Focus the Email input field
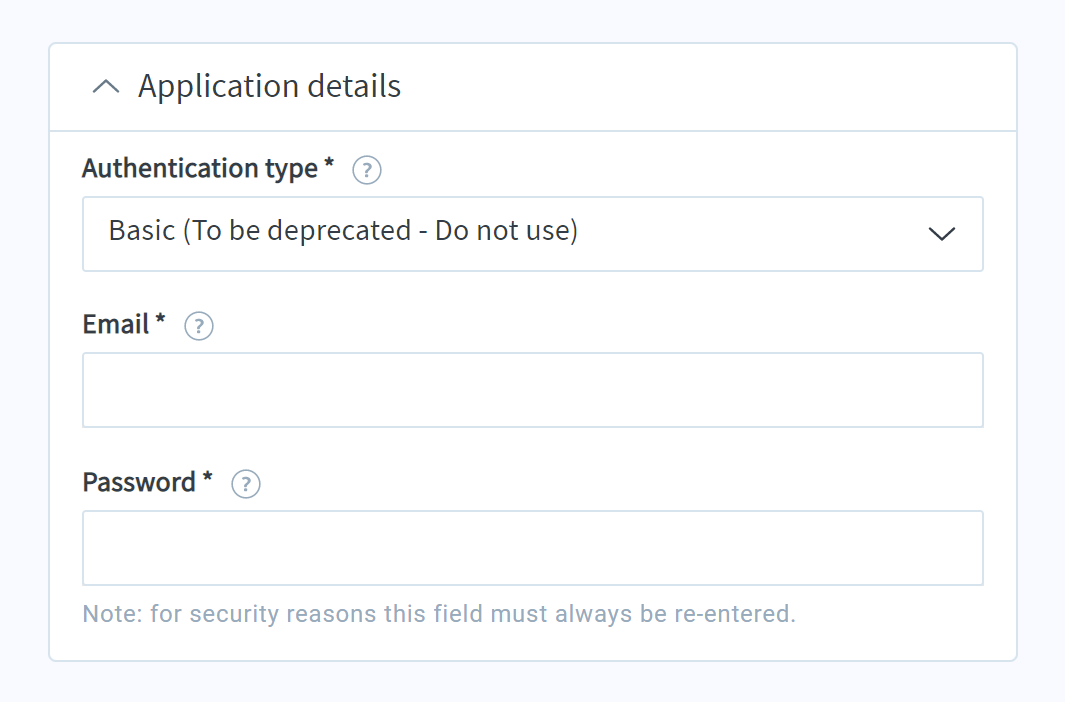 pyautogui.click(x=532, y=390)
